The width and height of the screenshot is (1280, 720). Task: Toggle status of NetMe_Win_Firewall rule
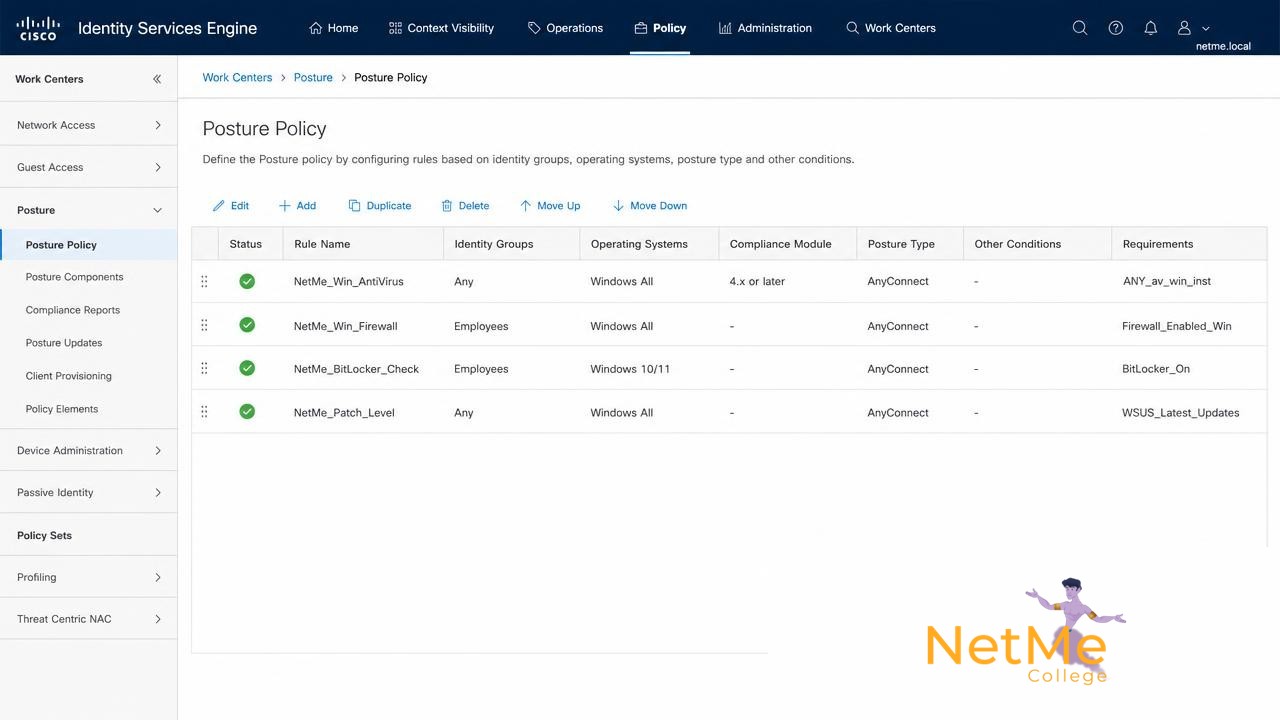[x=247, y=325]
